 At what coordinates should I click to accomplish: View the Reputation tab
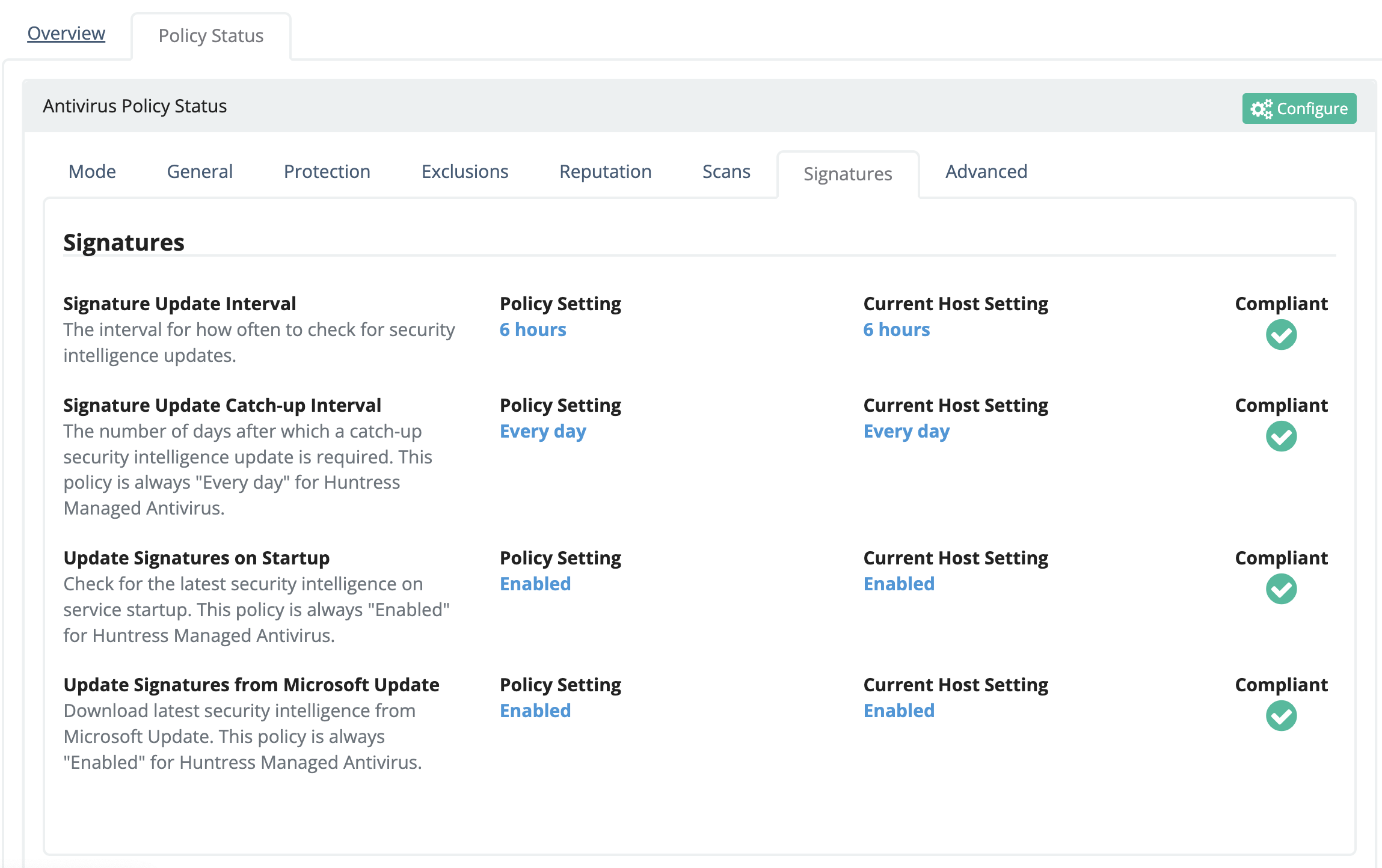coord(605,172)
